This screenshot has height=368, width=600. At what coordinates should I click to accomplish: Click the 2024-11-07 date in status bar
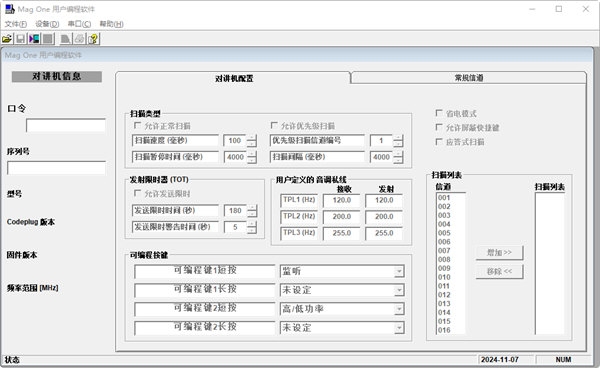[500, 360]
